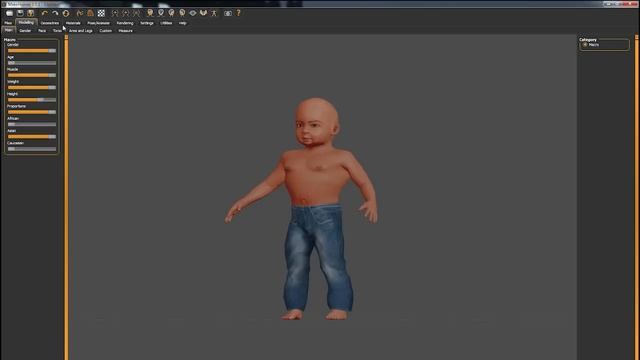Select the Macro category radio button
640x360 pixels.
point(585,45)
